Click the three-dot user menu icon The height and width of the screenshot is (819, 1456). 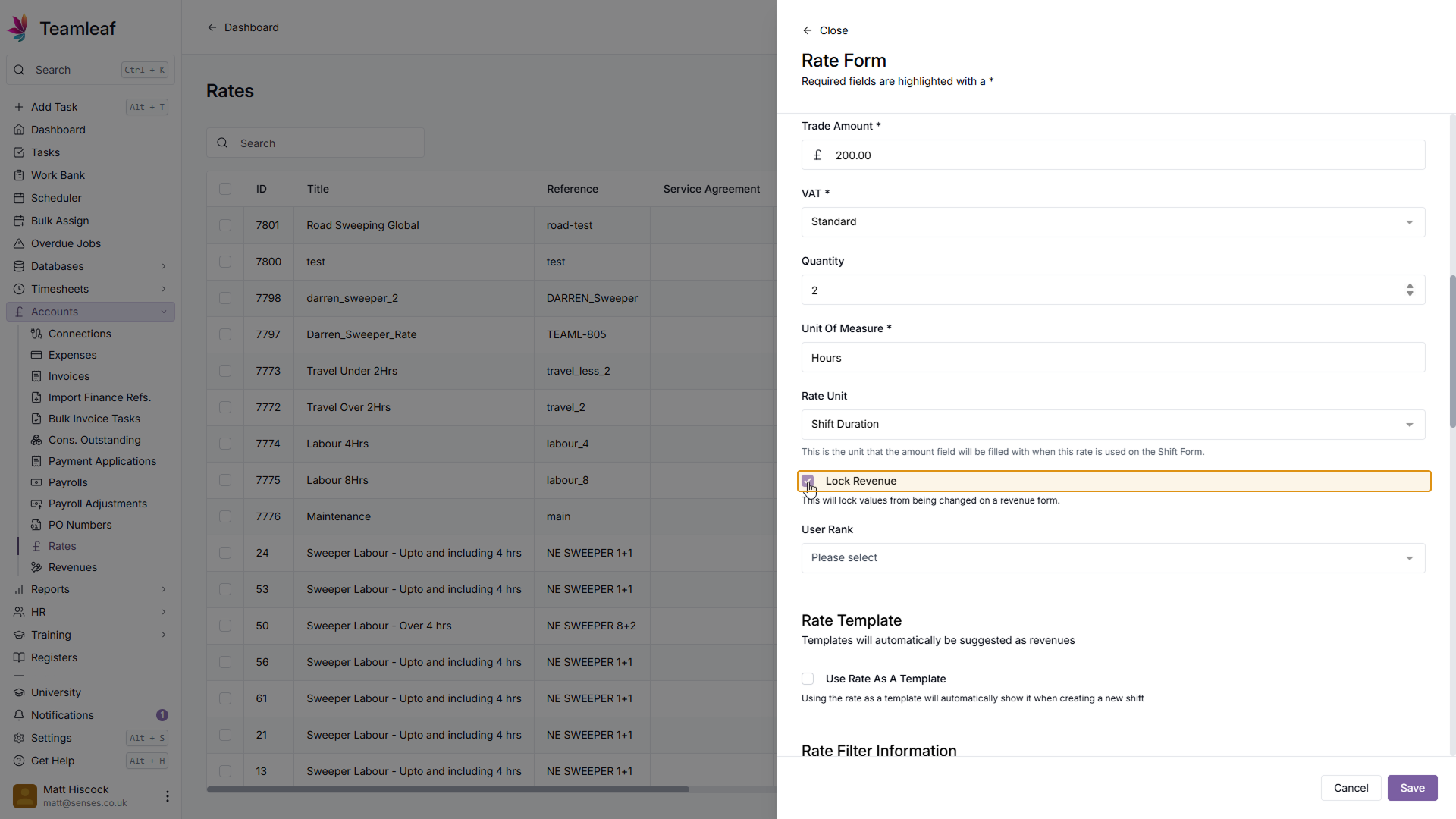coord(168,796)
